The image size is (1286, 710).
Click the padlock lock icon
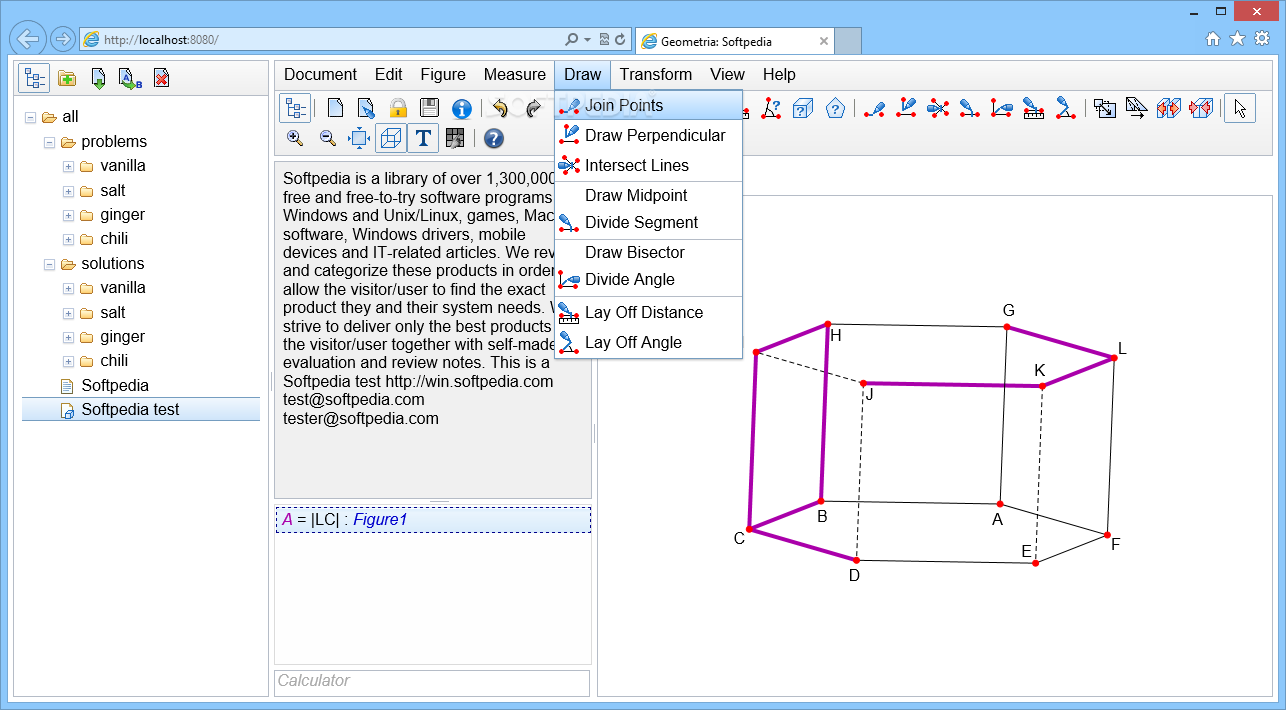coord(398,108)
